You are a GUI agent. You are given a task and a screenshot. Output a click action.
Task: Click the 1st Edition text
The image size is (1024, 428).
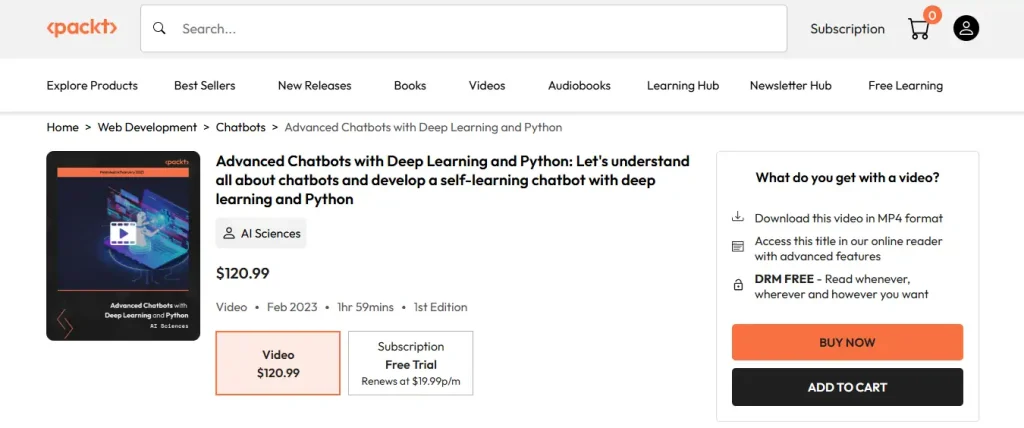pyautogui.click(x=441, y=307)
